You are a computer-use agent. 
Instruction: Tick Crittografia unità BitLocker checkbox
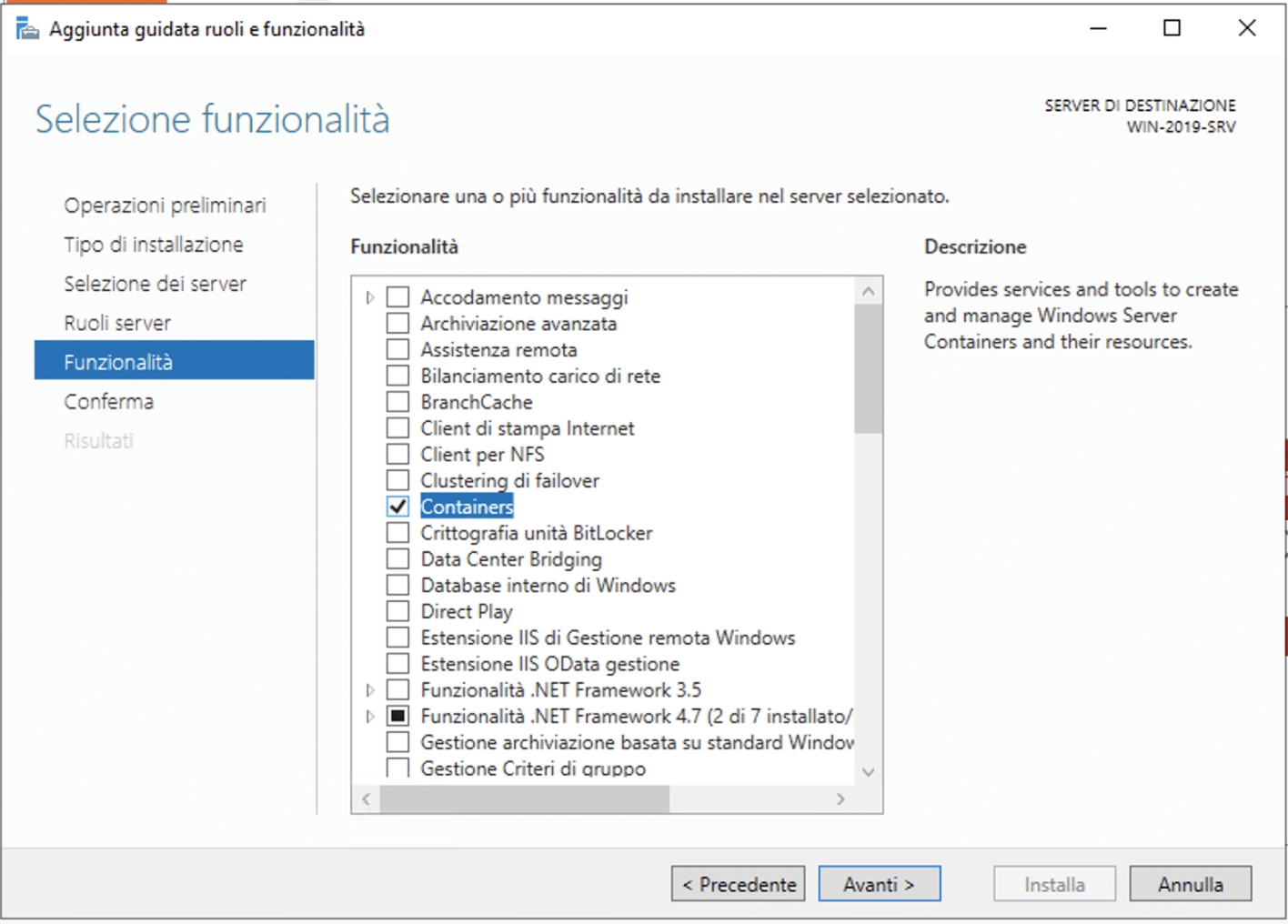coord(397,533)
